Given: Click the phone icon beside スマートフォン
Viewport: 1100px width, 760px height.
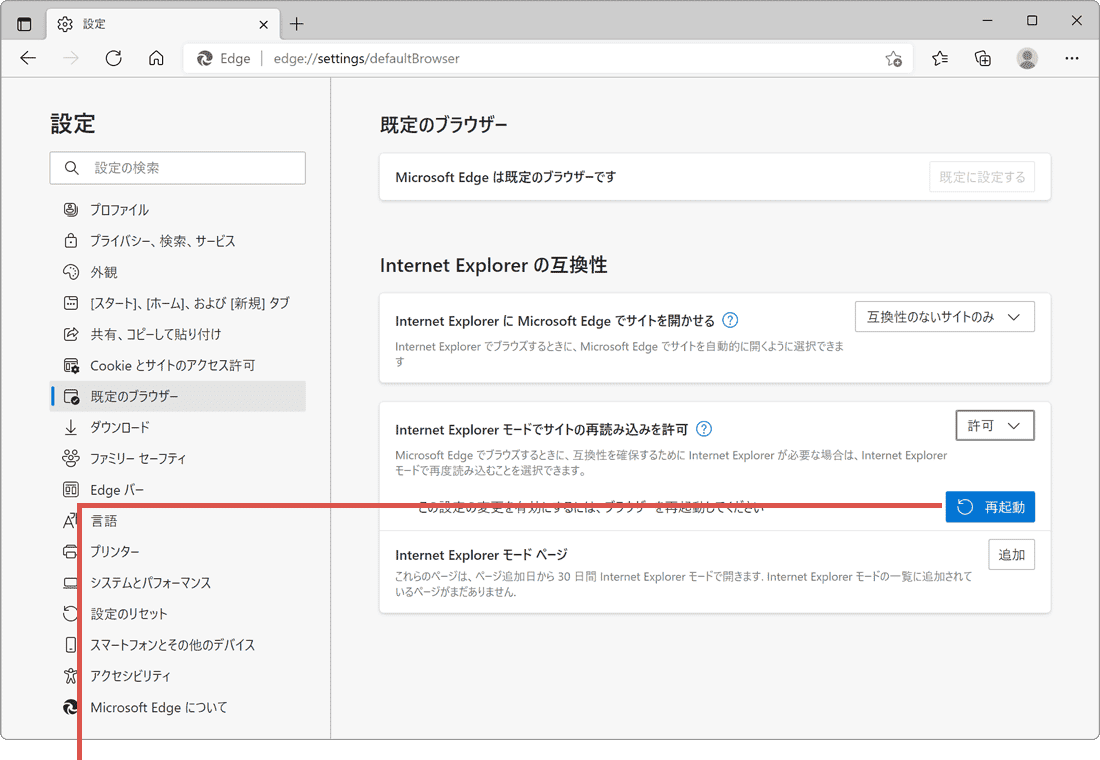Looking at the screenshot, I should (71, 645).
